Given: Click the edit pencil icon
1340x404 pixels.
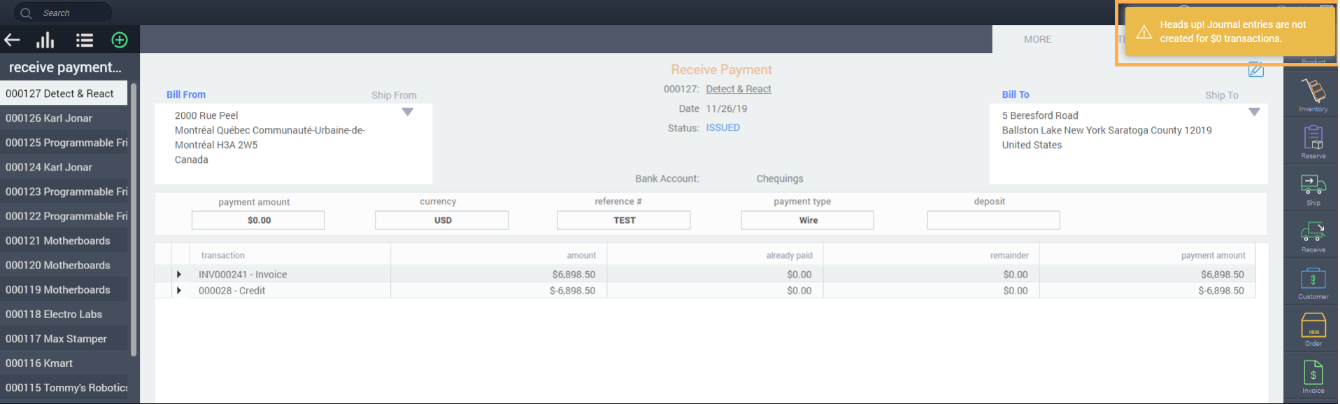Looking at the screenshot, I should click(1256, 69).
